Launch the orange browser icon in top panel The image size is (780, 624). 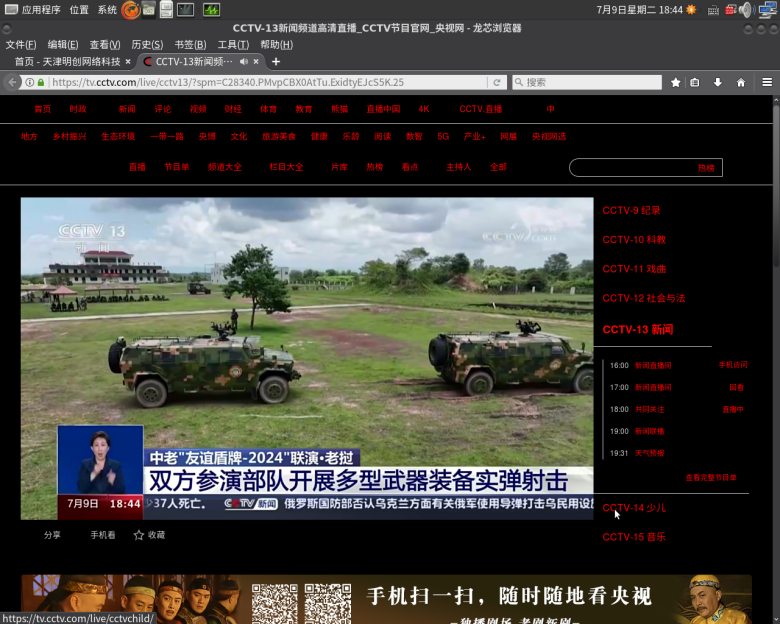tap(131, 9)
